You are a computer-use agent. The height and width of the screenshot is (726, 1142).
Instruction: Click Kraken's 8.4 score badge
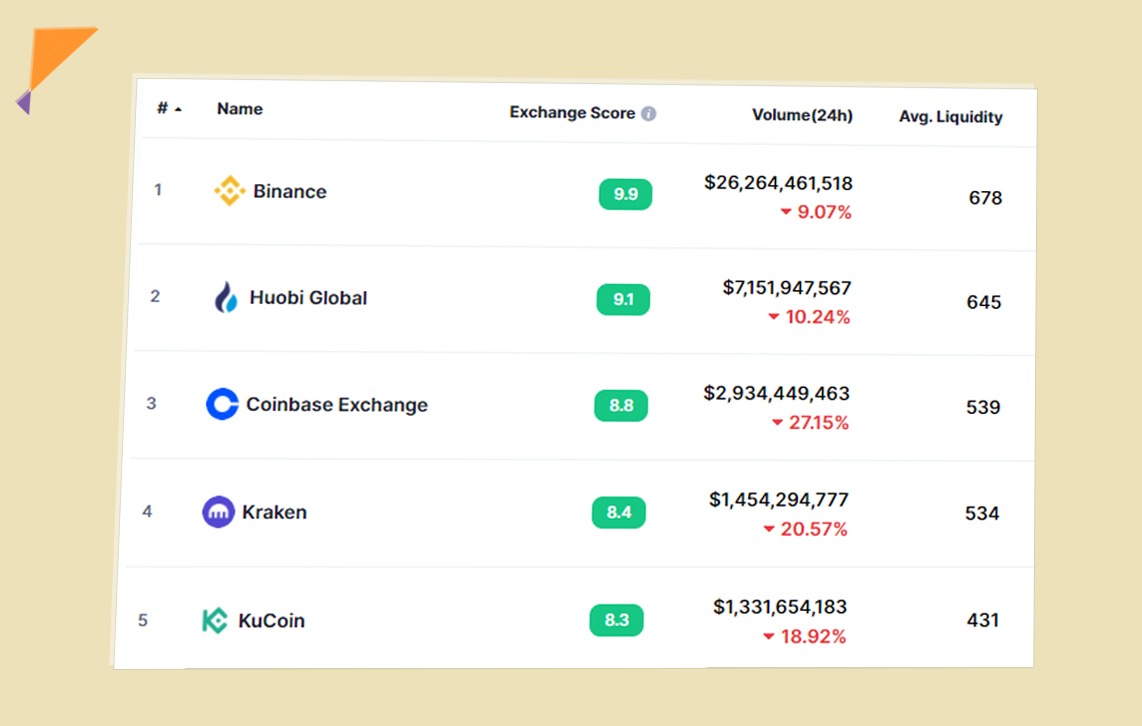click(x=619, y=513)
